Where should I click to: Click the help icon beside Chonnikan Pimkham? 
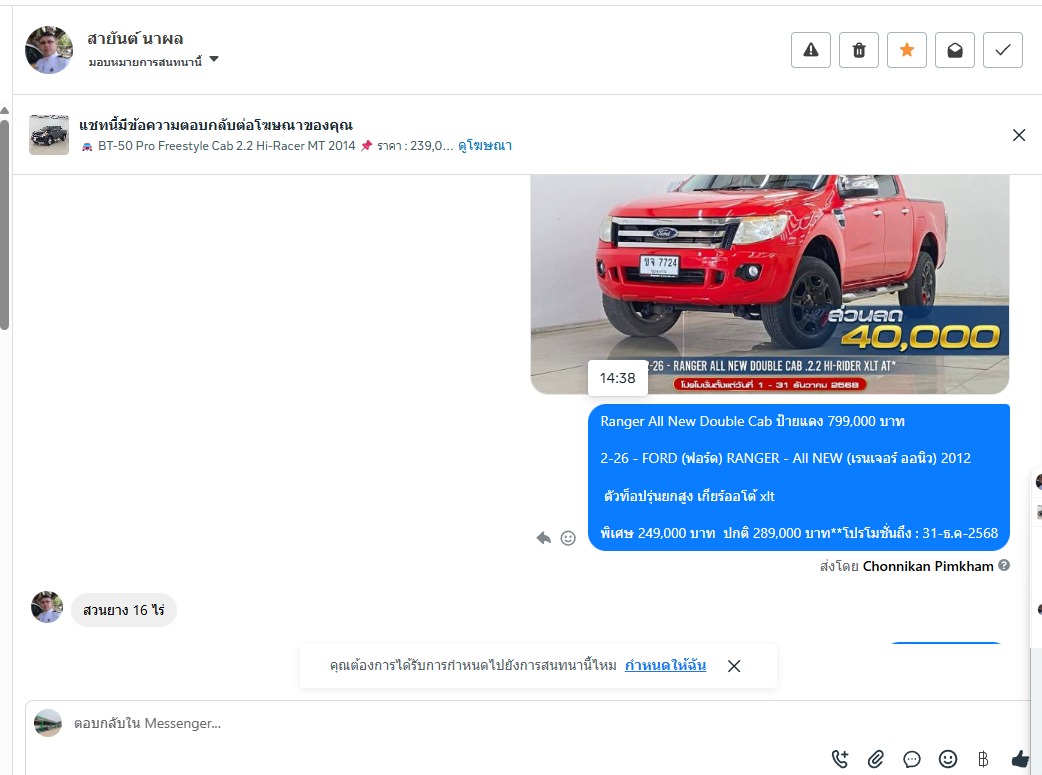tap(1004, 565)
